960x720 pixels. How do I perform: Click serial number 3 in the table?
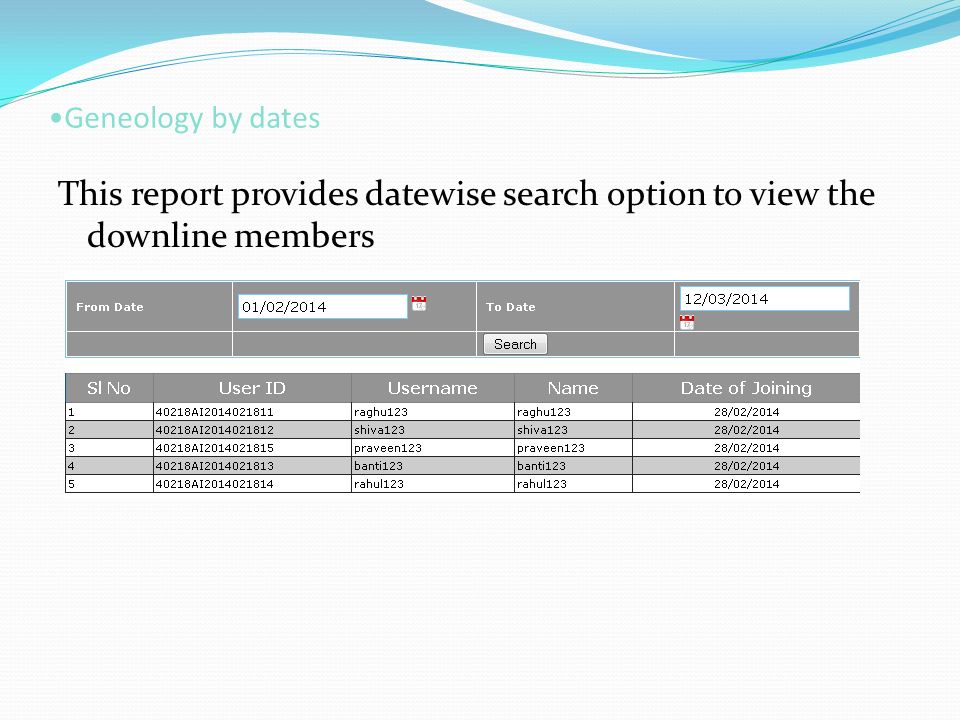click(x=71, y=448)
